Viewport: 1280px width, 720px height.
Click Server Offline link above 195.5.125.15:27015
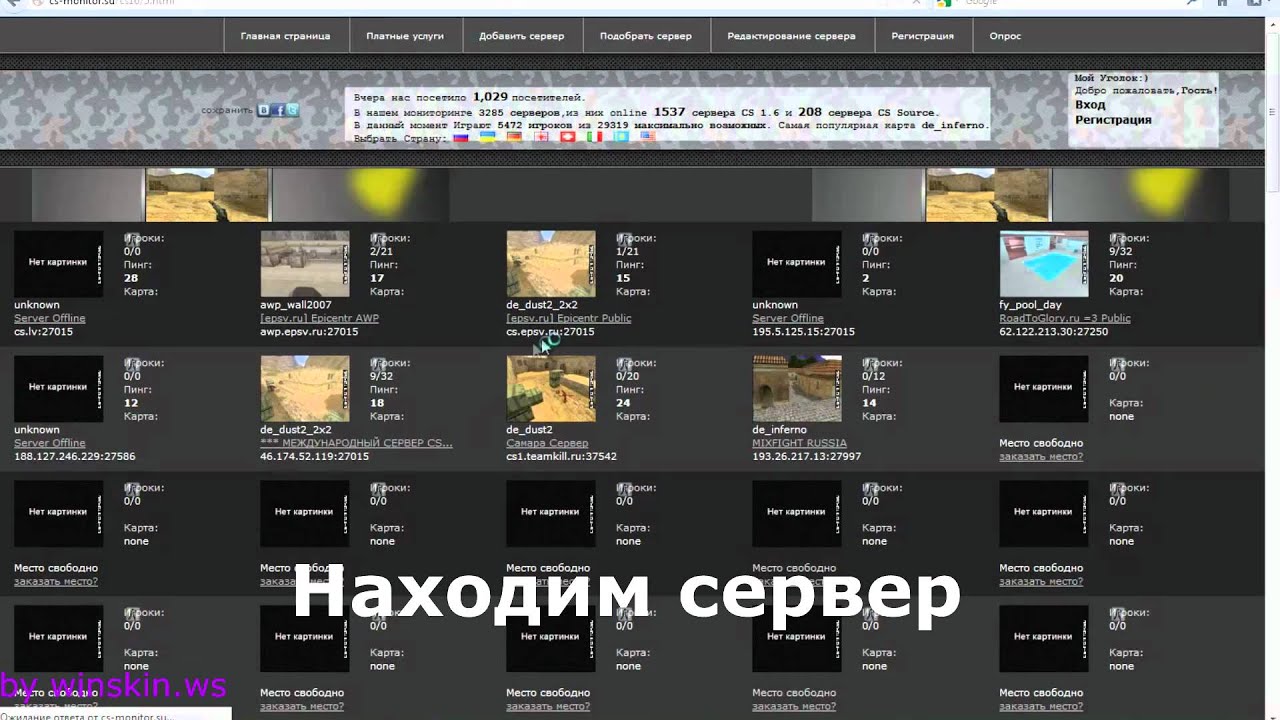[x=788, y=318]
